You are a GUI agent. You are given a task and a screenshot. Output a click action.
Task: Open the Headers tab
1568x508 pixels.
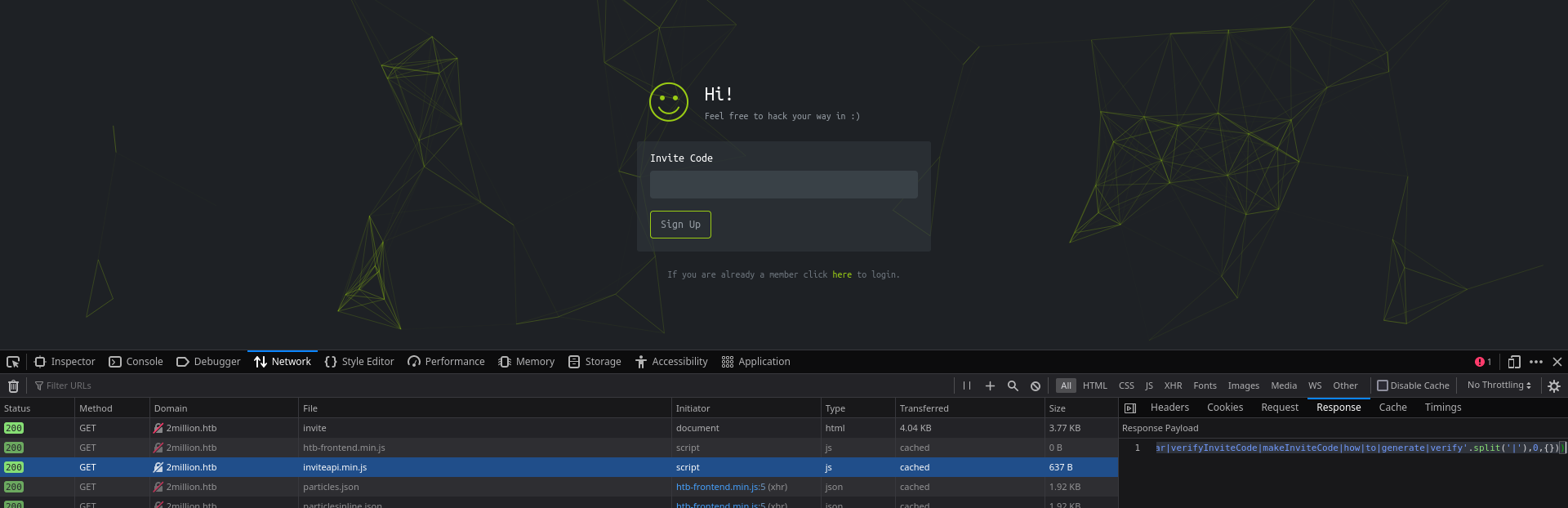pos(1169,408)
